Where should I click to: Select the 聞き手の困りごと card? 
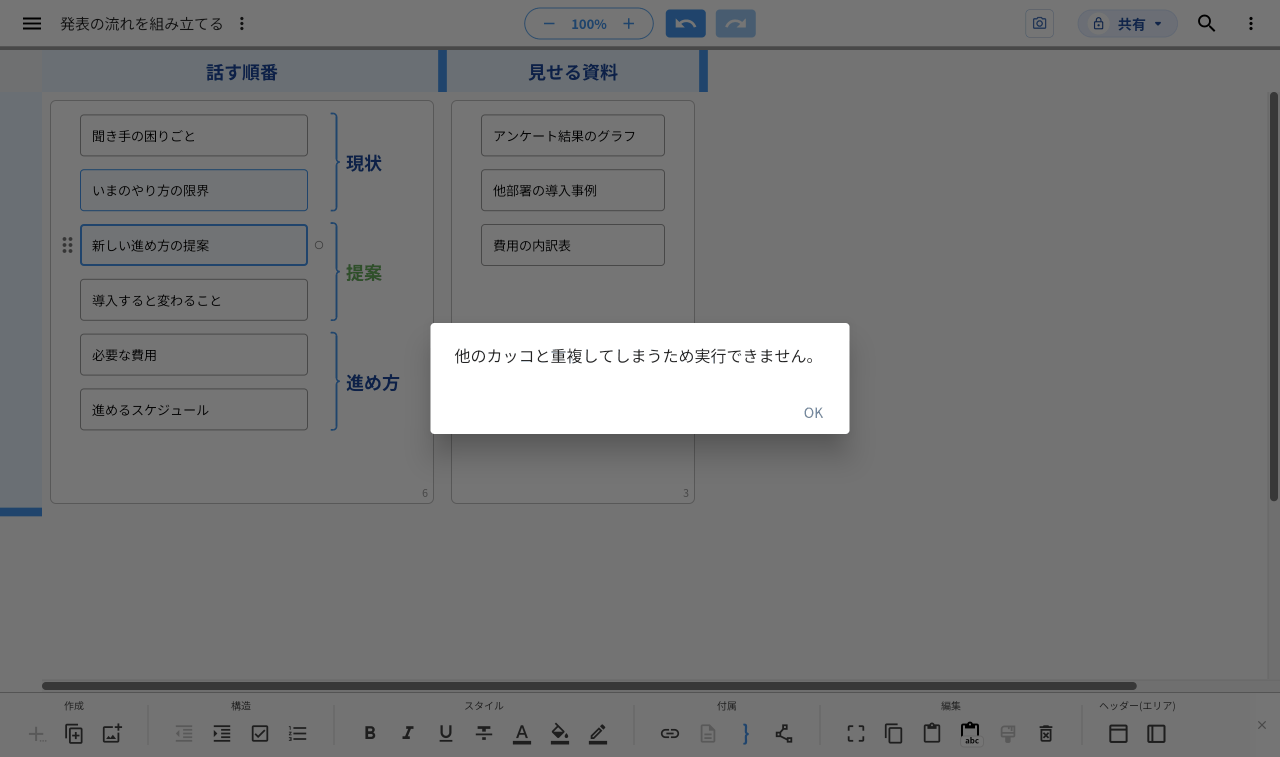(194, 135)
